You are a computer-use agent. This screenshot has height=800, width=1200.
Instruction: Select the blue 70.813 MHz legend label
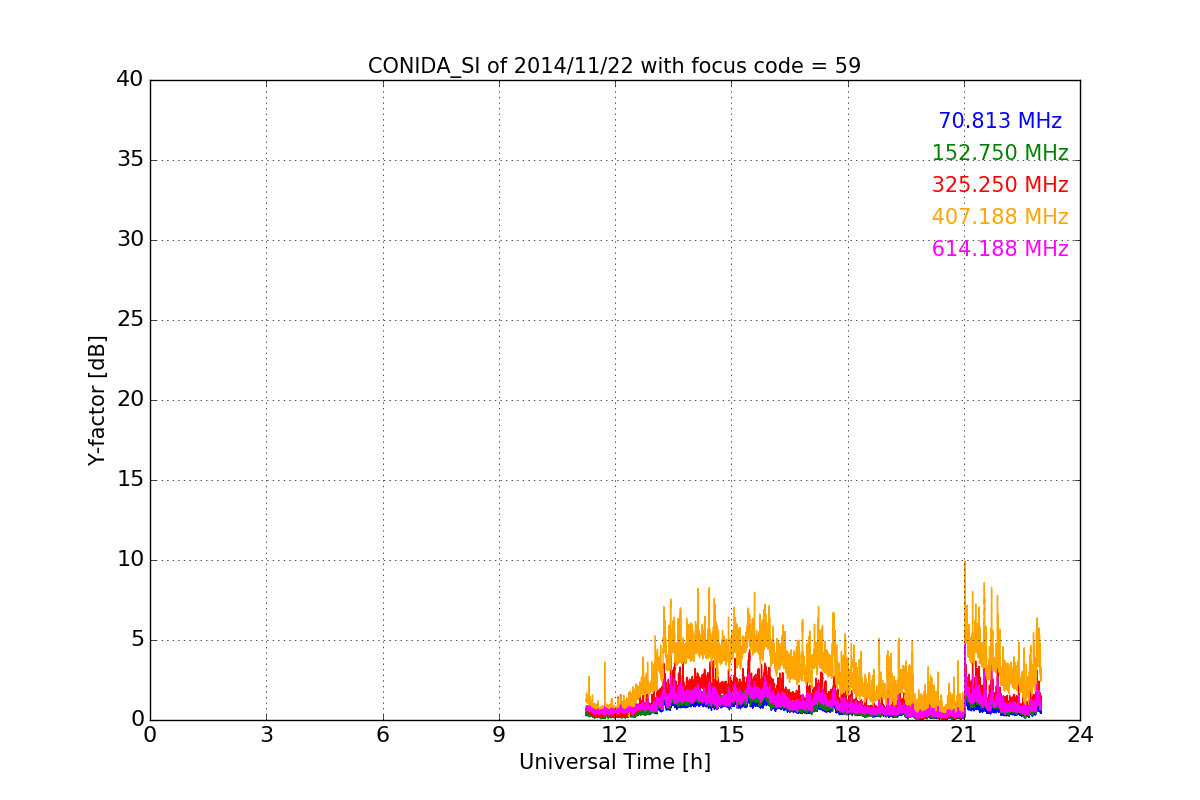(1000, 121)
